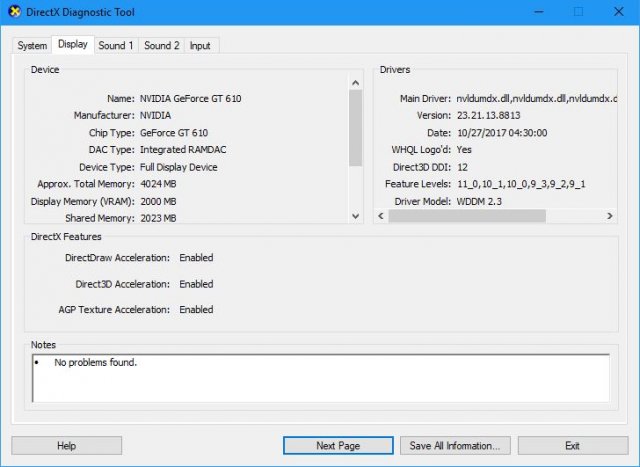
Task: Click the disabled maximize window button
Action: coord(578,12)
